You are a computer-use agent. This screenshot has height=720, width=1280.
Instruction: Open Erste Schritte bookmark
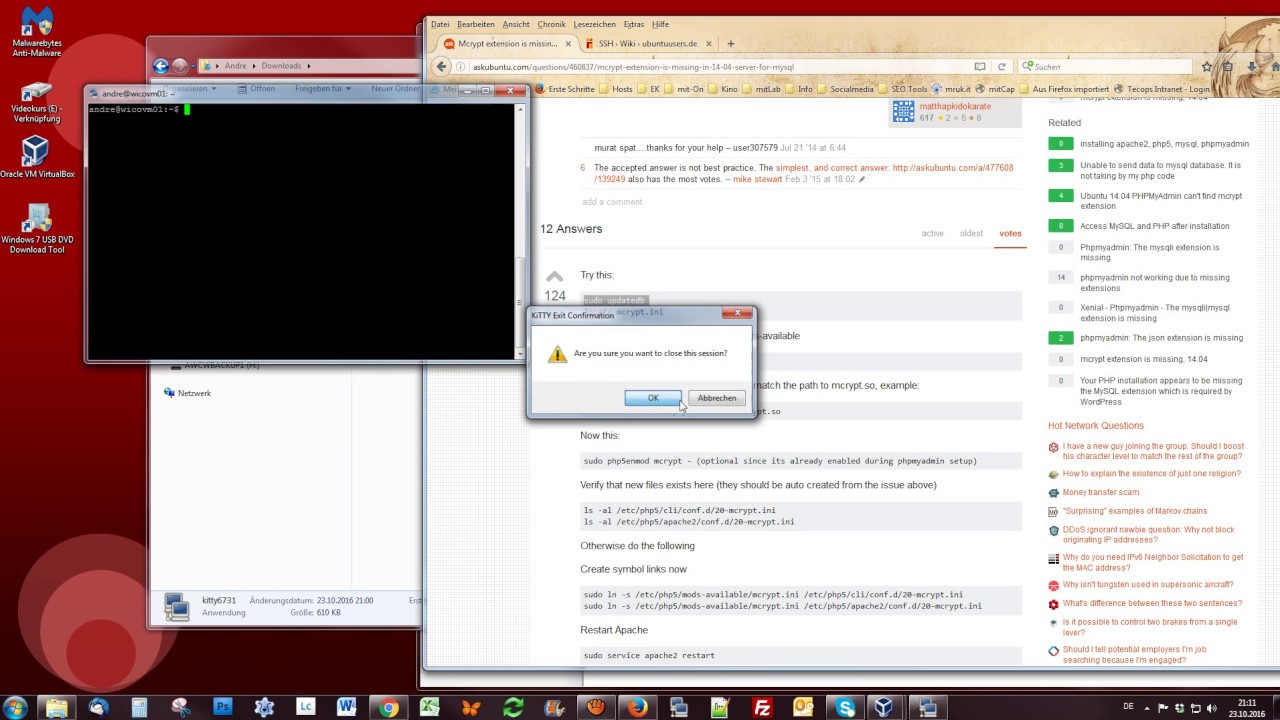pyautogui.click(x=566, y=89)
